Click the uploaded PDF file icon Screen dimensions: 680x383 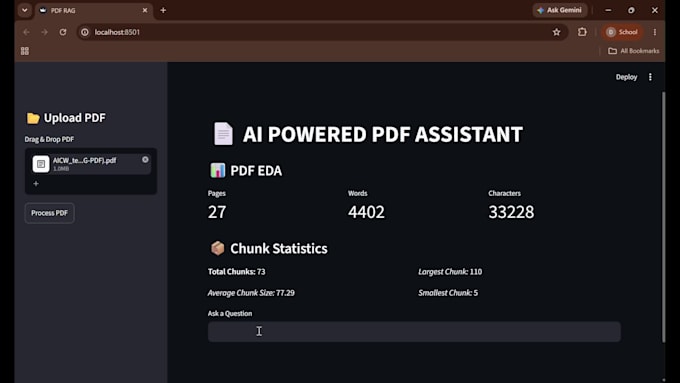click(x=41, y=164)
